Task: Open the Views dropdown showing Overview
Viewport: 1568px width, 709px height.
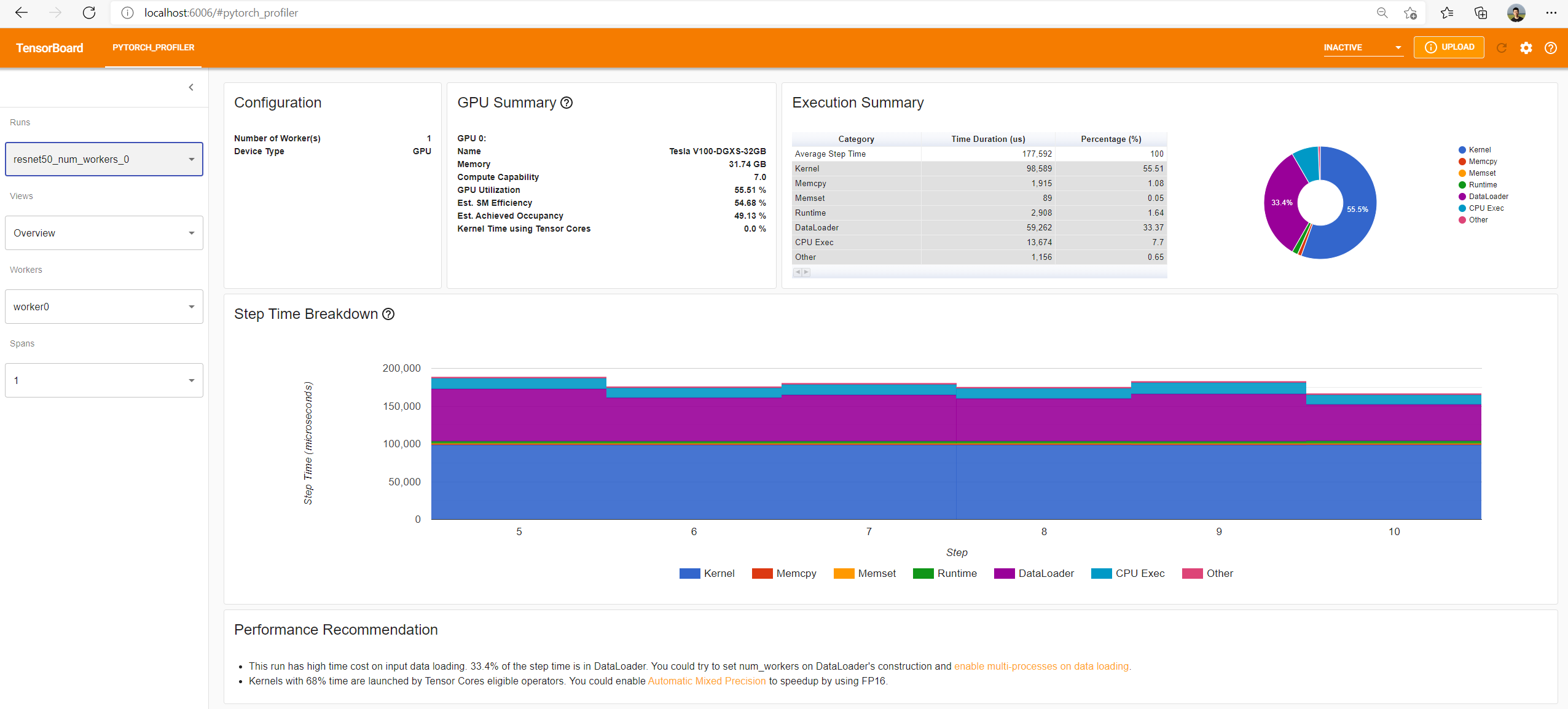Action: (x=104, y=233)
